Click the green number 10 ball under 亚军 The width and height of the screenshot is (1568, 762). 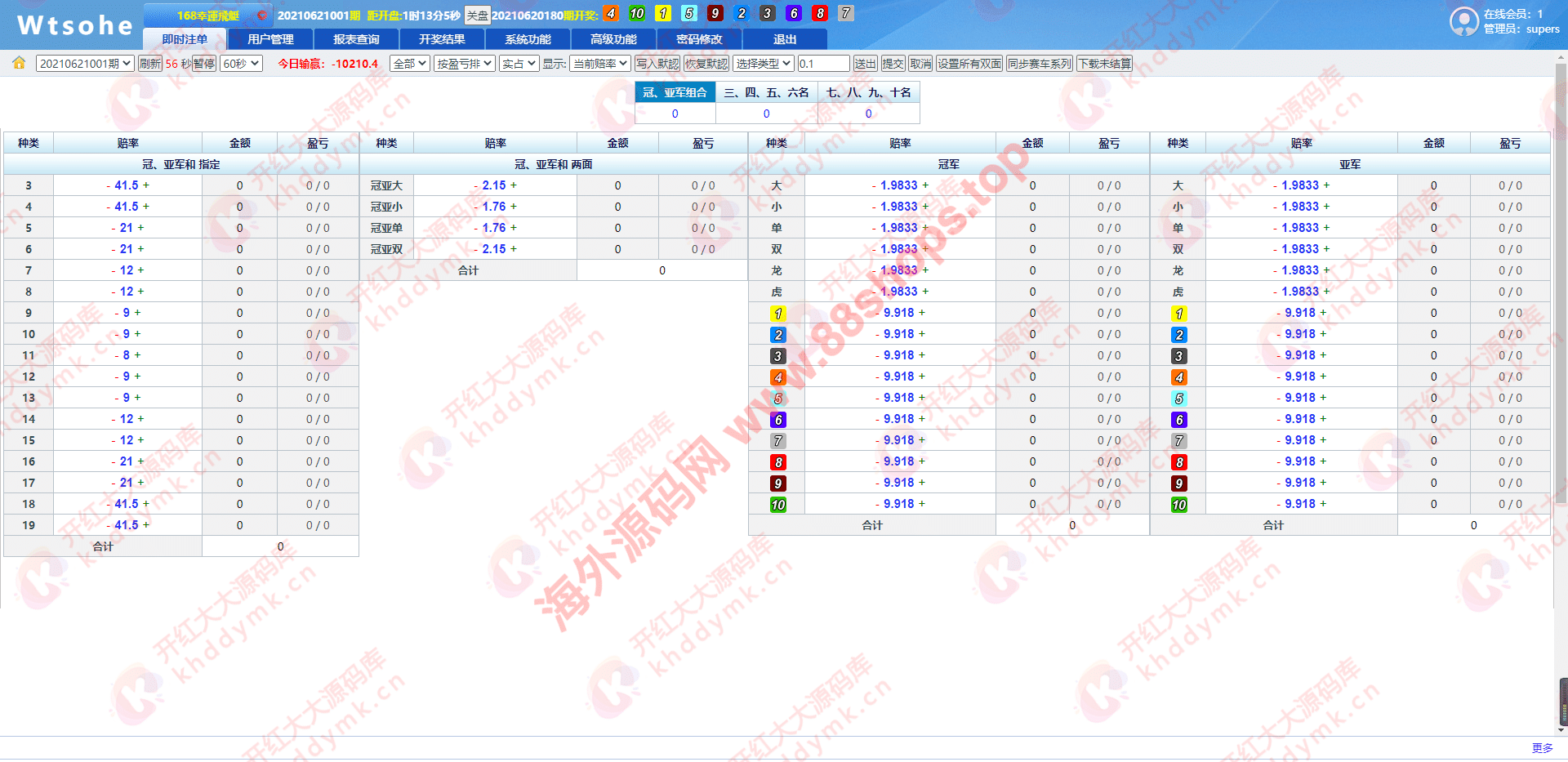click(x=1178, y=505)
